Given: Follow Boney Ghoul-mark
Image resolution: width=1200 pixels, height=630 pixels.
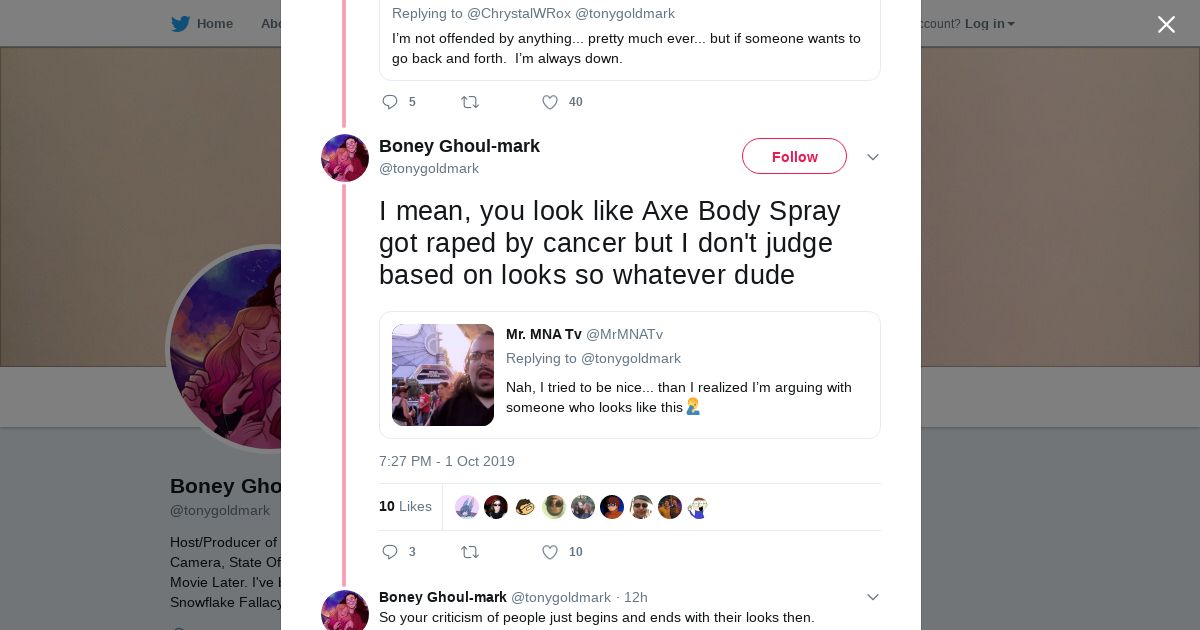Looking at the screenshot, I should click(794, 157).
